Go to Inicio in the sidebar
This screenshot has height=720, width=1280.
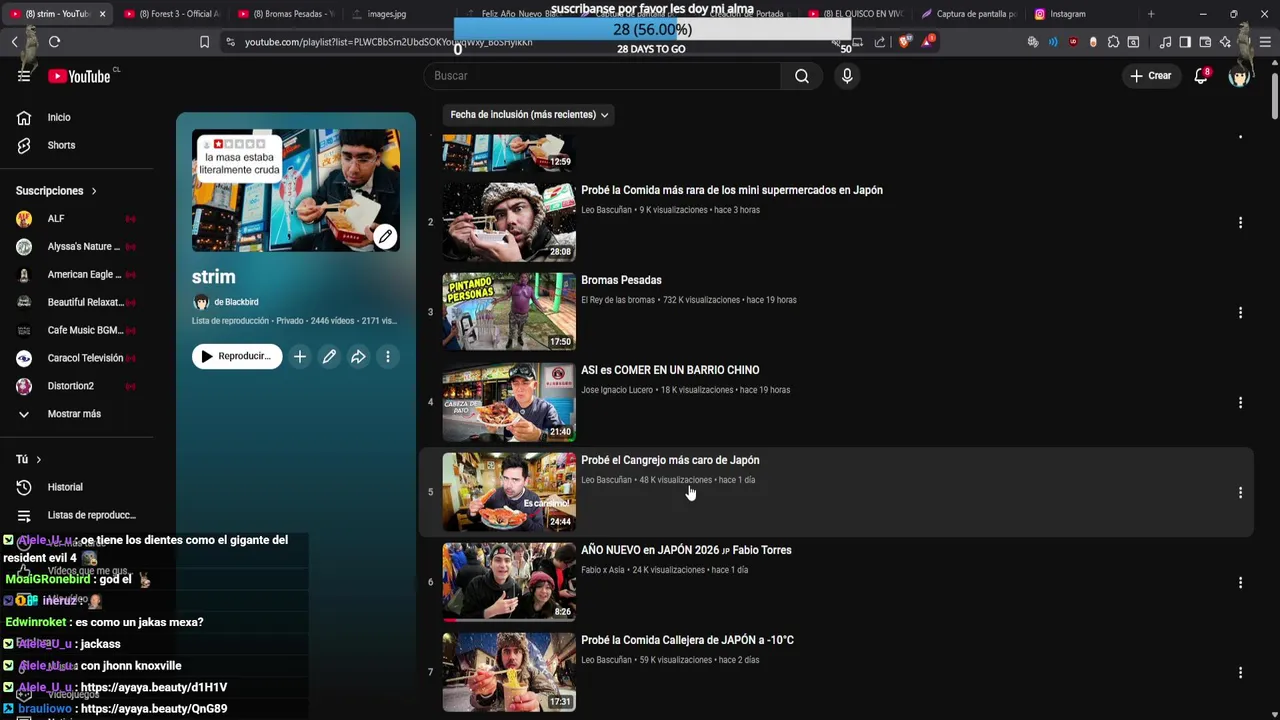[x=59, y=118]
